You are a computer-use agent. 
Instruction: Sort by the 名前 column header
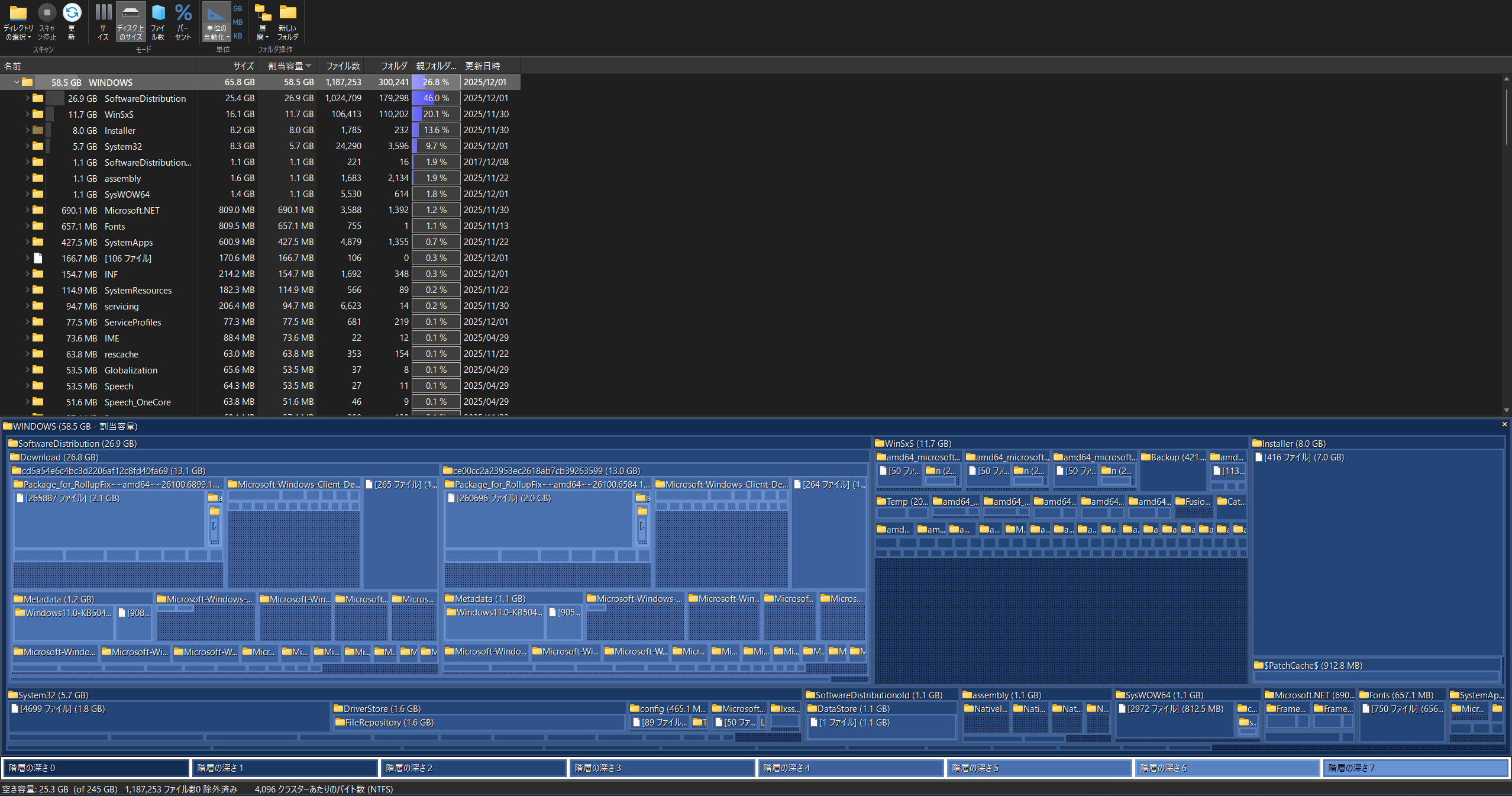99,66
